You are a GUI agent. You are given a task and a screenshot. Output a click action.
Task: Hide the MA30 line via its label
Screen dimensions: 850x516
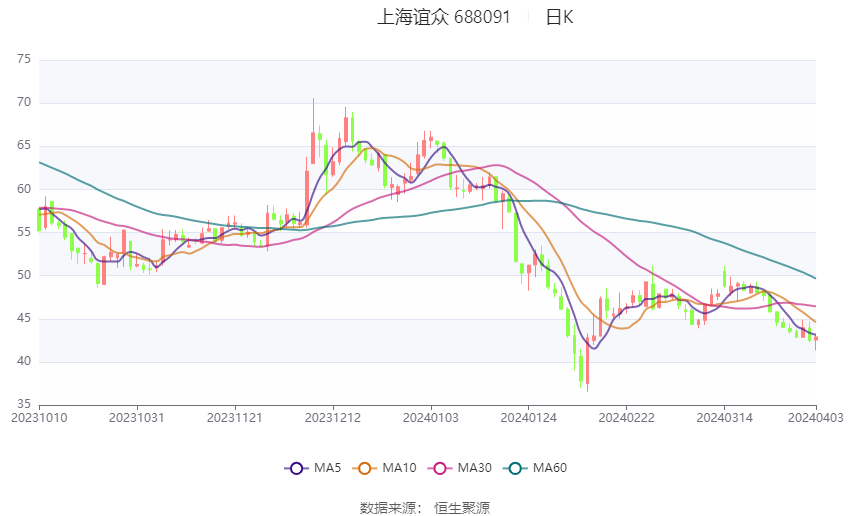[x=474, y=468]
